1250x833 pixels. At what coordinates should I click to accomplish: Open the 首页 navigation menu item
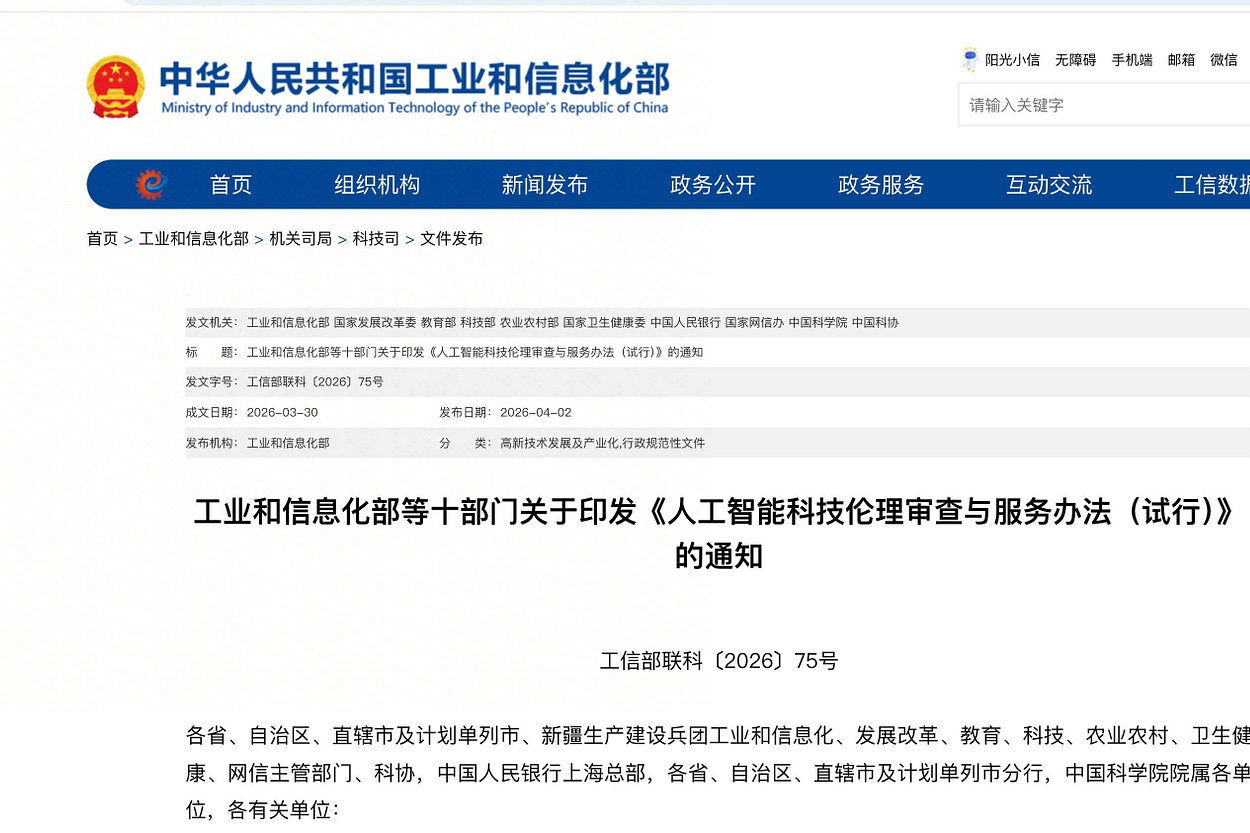(231, 185)
